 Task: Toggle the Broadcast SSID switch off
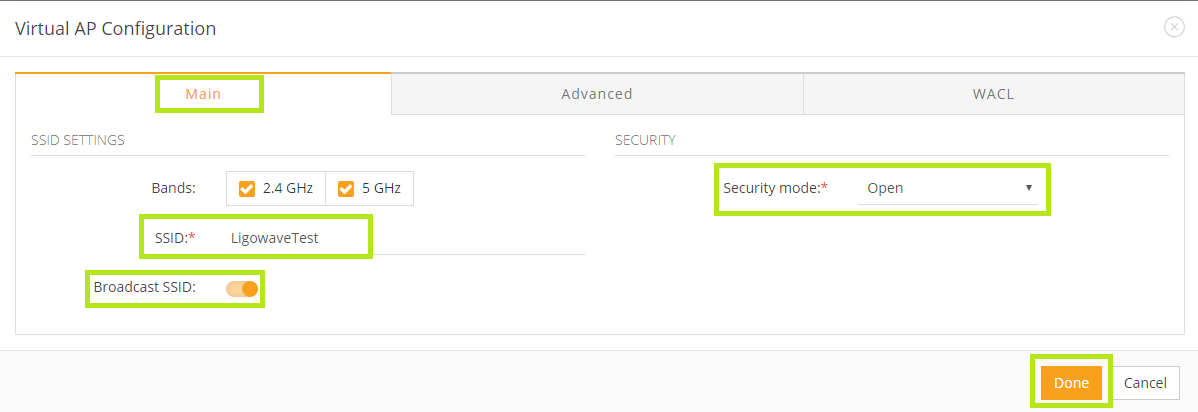[x=242, y=289]
